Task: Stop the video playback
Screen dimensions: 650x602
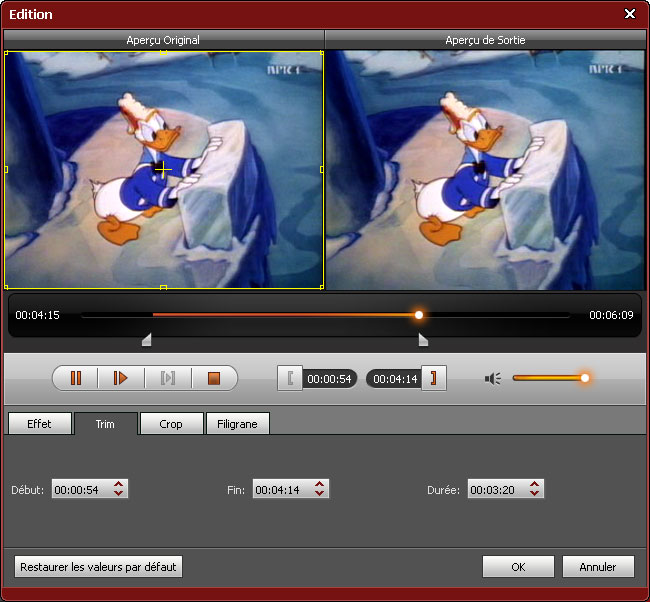Action: tap(214, 378)
